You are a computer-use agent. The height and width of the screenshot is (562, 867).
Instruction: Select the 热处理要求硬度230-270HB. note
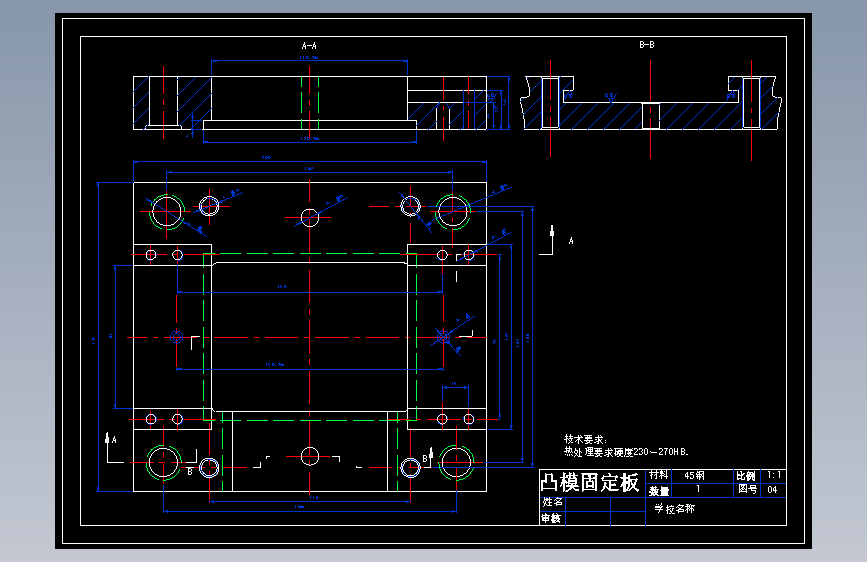tap(626, 452)
